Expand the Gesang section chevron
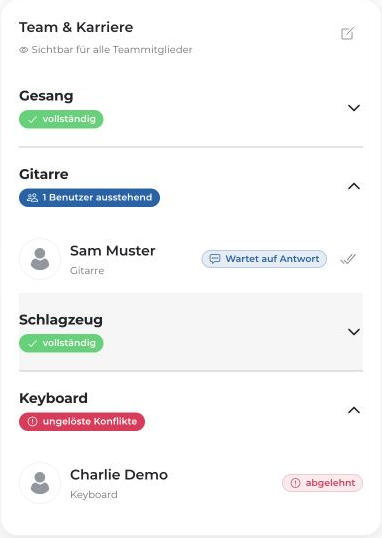382x538 pixels. tap(354, 108)
